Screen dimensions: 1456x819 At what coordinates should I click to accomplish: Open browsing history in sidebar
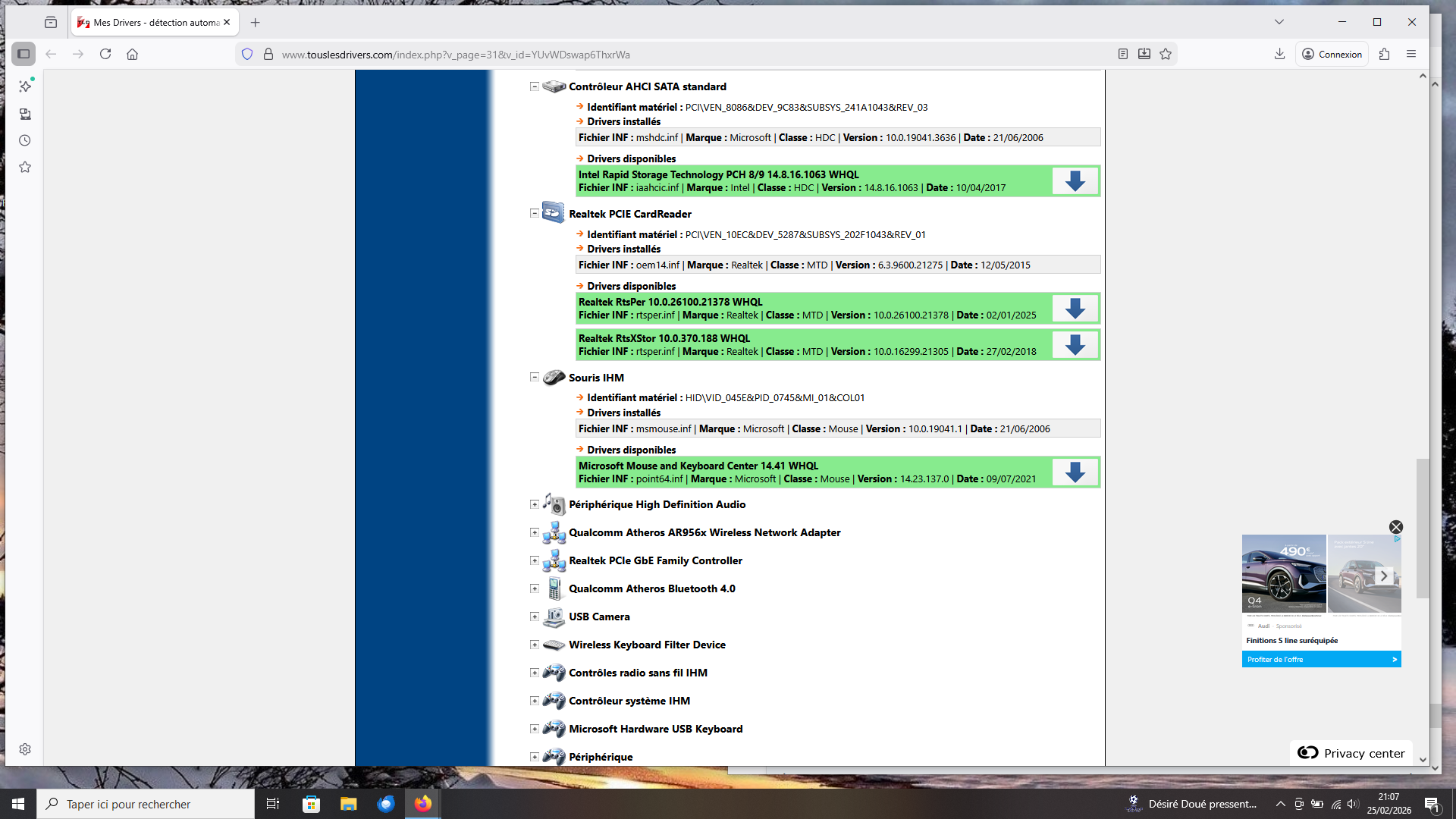pyautogui.click(x=25, y=140)
